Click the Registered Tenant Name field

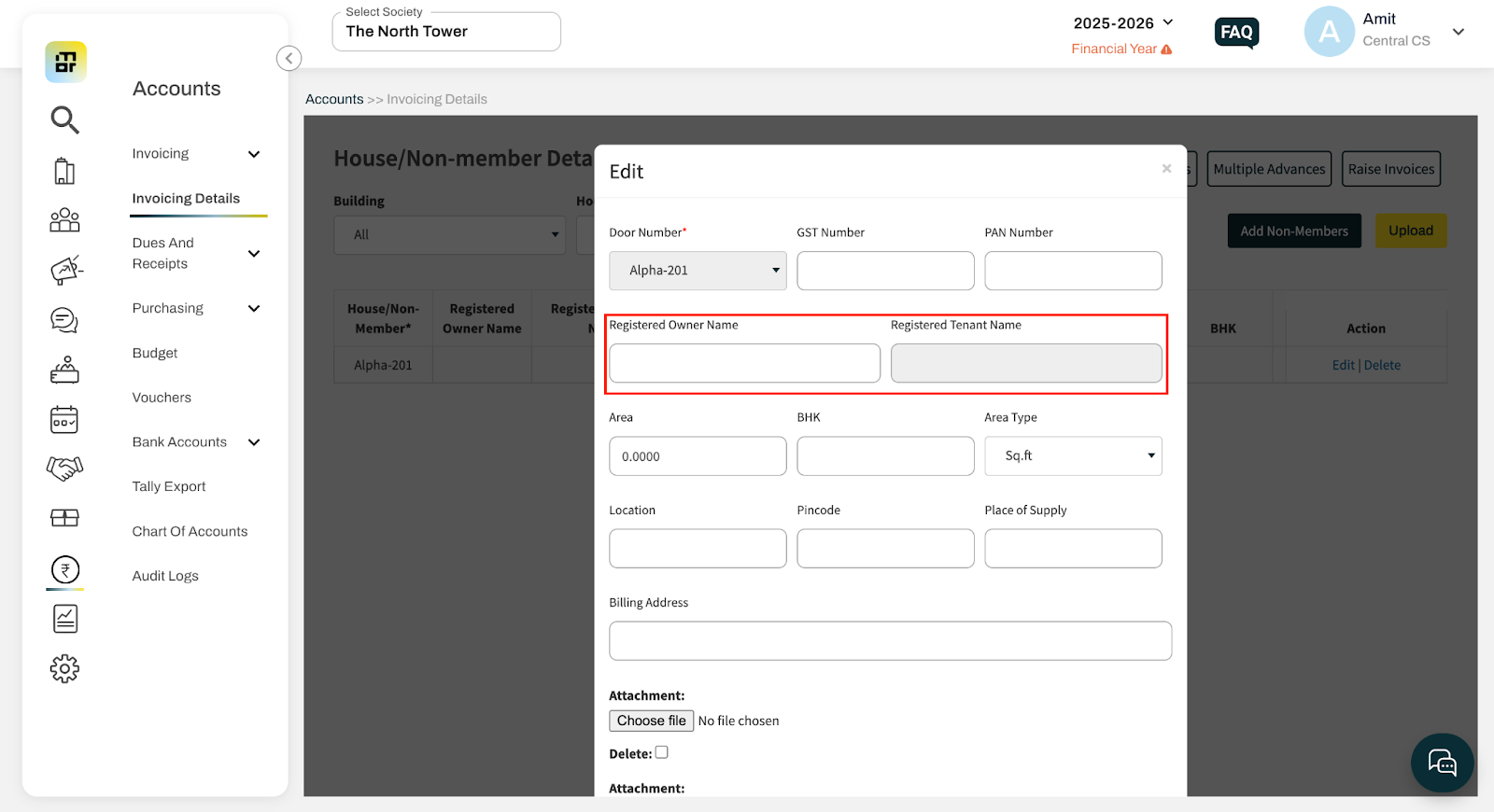[x=1026, y=363]
